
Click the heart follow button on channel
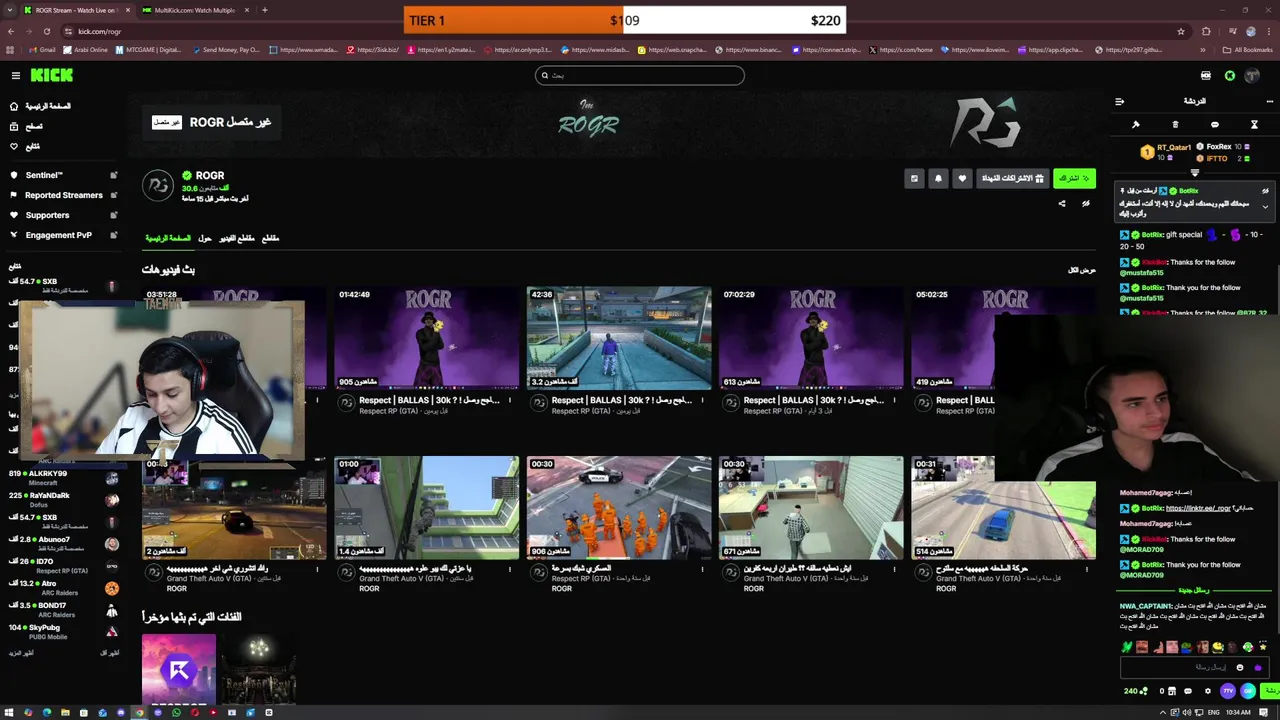pos(962,178)
